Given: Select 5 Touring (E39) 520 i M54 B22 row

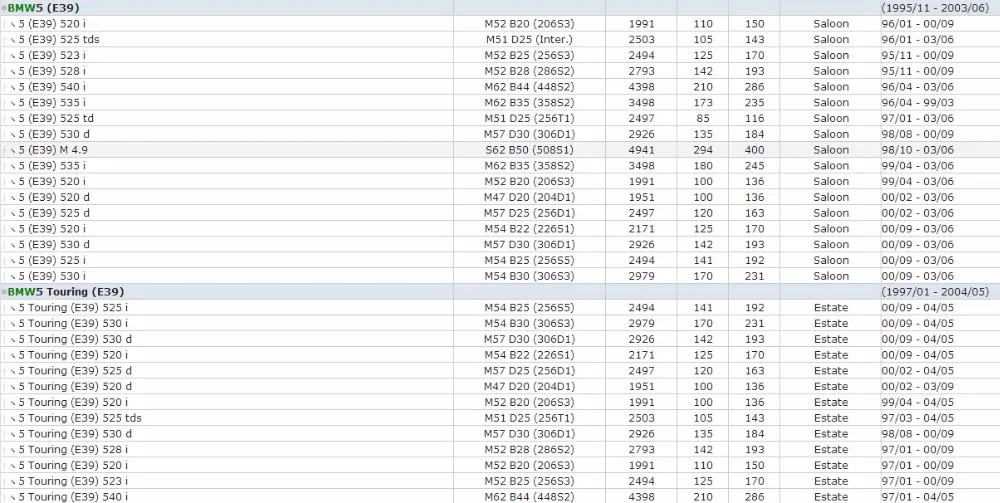Looking at the screenshot, I should pyautogui.click(x=500, y=355).
